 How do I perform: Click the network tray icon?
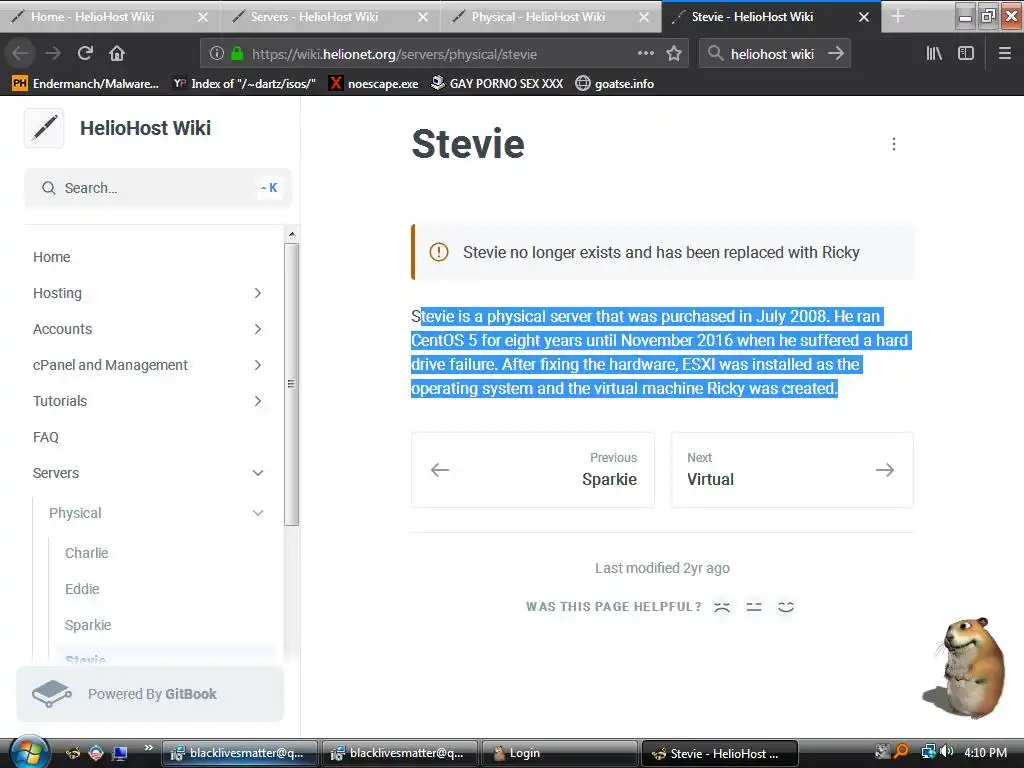928,752
